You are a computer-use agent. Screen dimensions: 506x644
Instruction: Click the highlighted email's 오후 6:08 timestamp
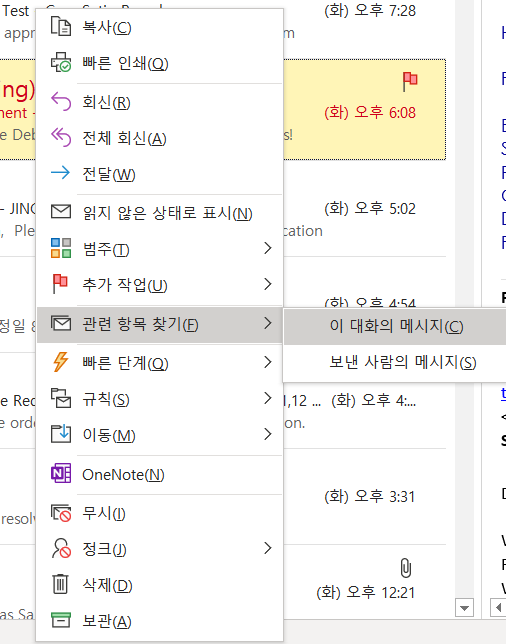point(370,113)
